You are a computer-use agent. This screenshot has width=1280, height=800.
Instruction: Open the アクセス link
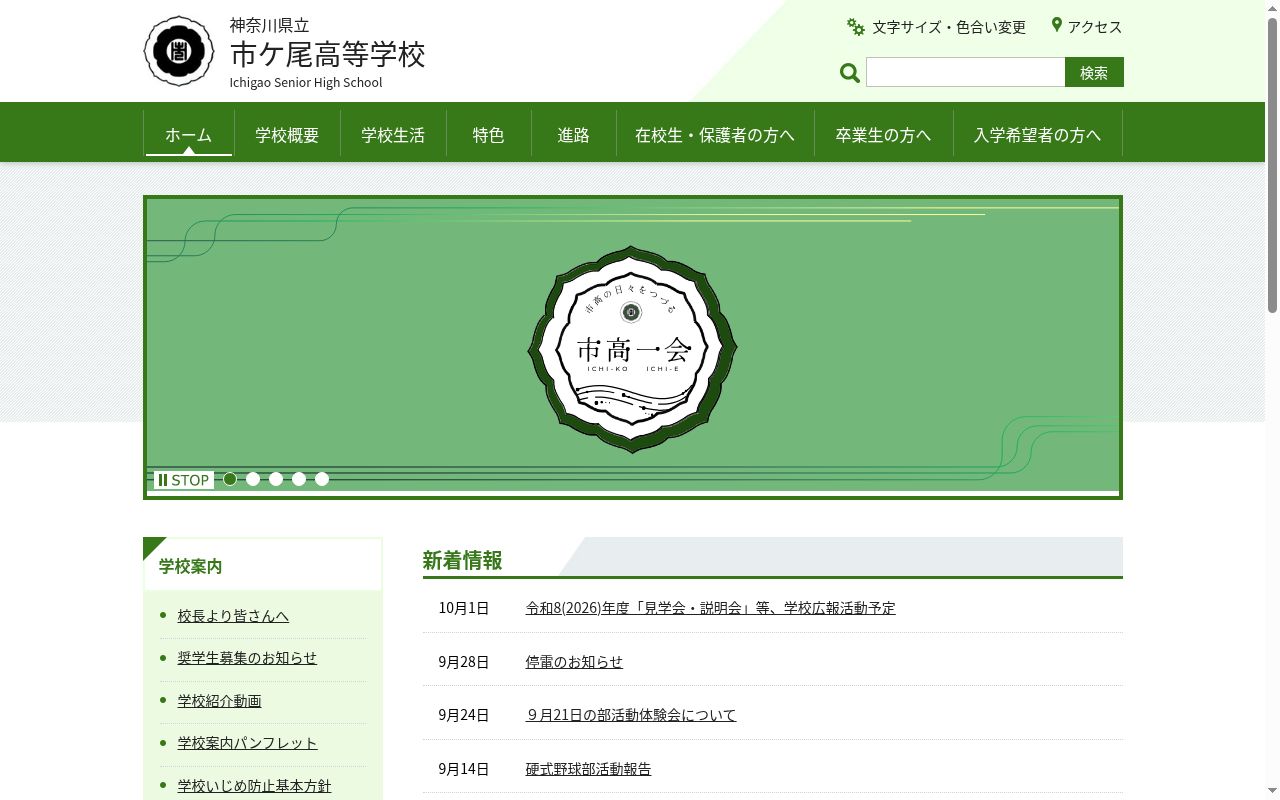click(x=1095, y=27)
